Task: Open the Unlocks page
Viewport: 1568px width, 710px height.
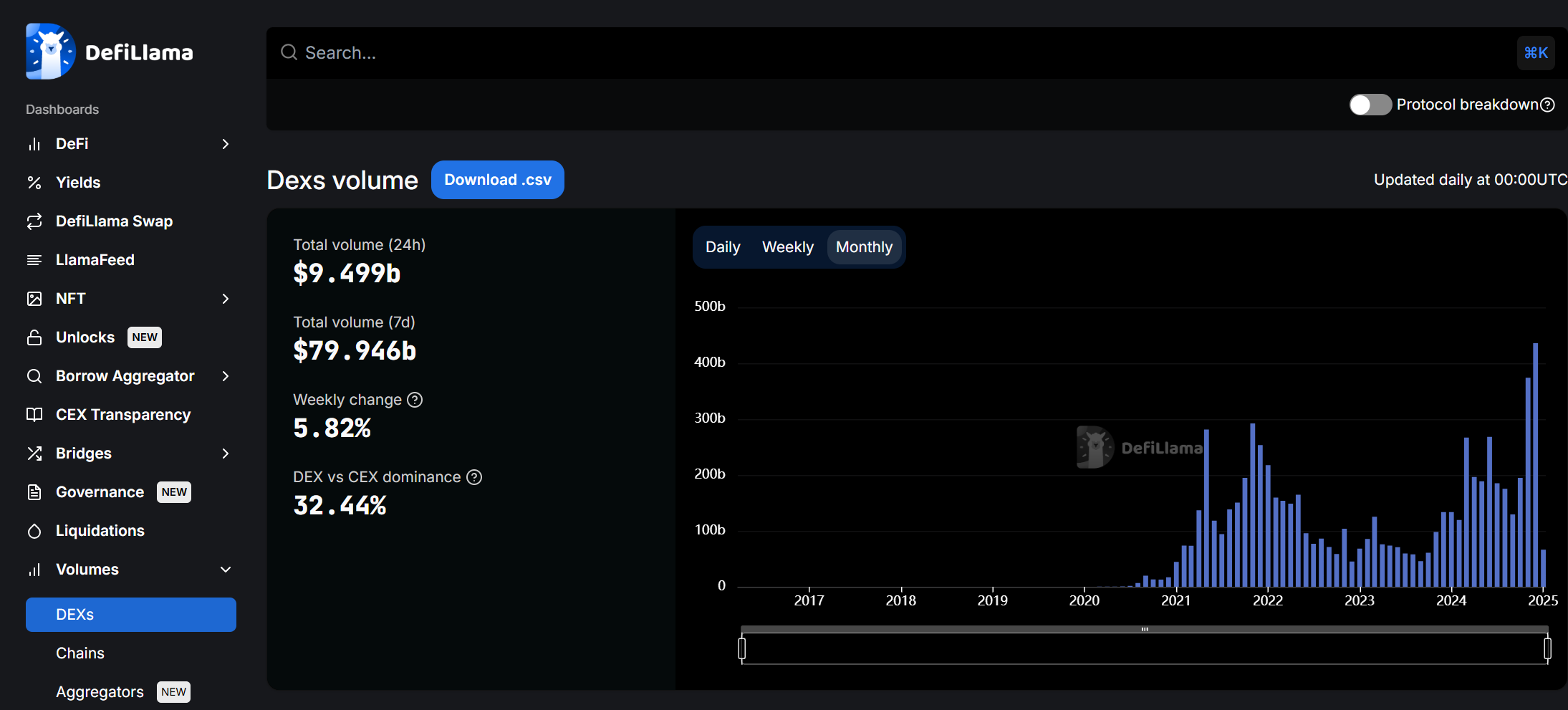Action: tap(85, 337)
